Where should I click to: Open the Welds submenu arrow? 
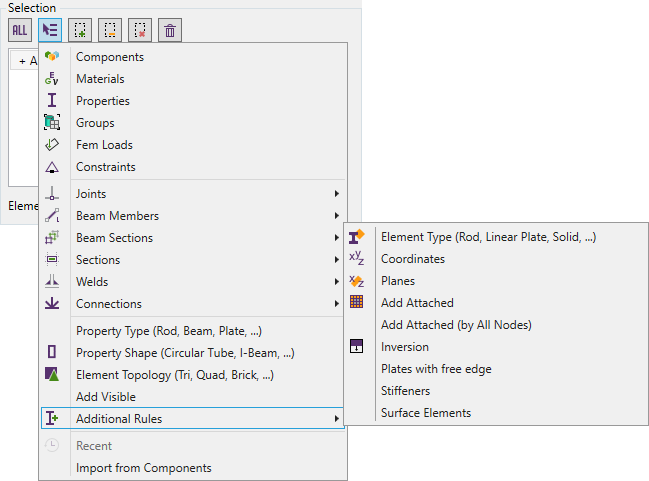[336, 282]
